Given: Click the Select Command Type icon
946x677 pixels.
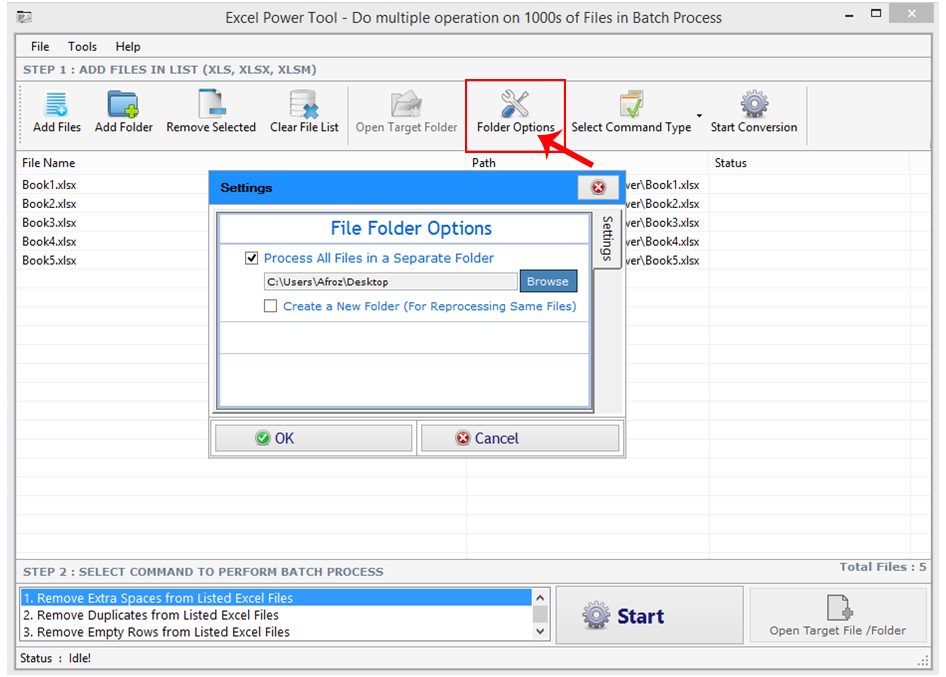Looking at the screenshot, I should (631, 104).
